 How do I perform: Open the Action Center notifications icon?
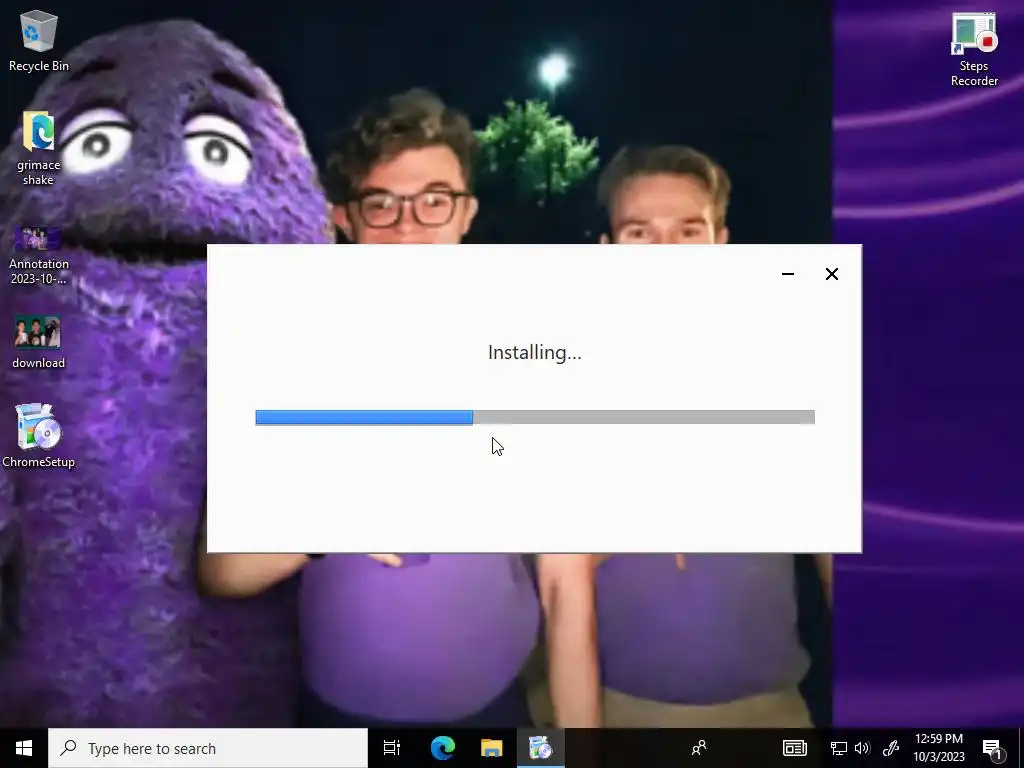pyautogui.click(x=992, y=748)
